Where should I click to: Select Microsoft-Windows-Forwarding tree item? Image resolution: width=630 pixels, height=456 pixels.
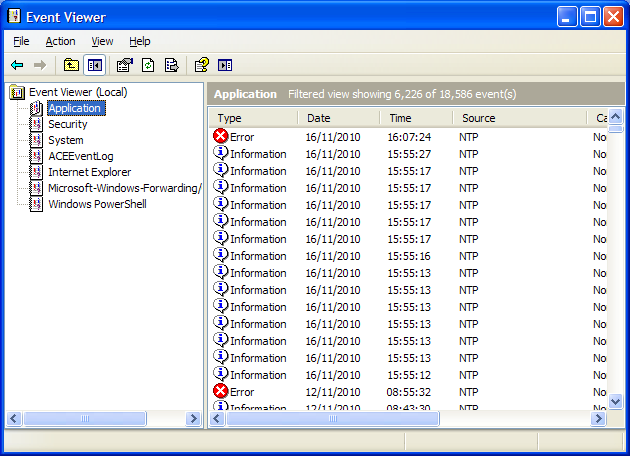125,188
